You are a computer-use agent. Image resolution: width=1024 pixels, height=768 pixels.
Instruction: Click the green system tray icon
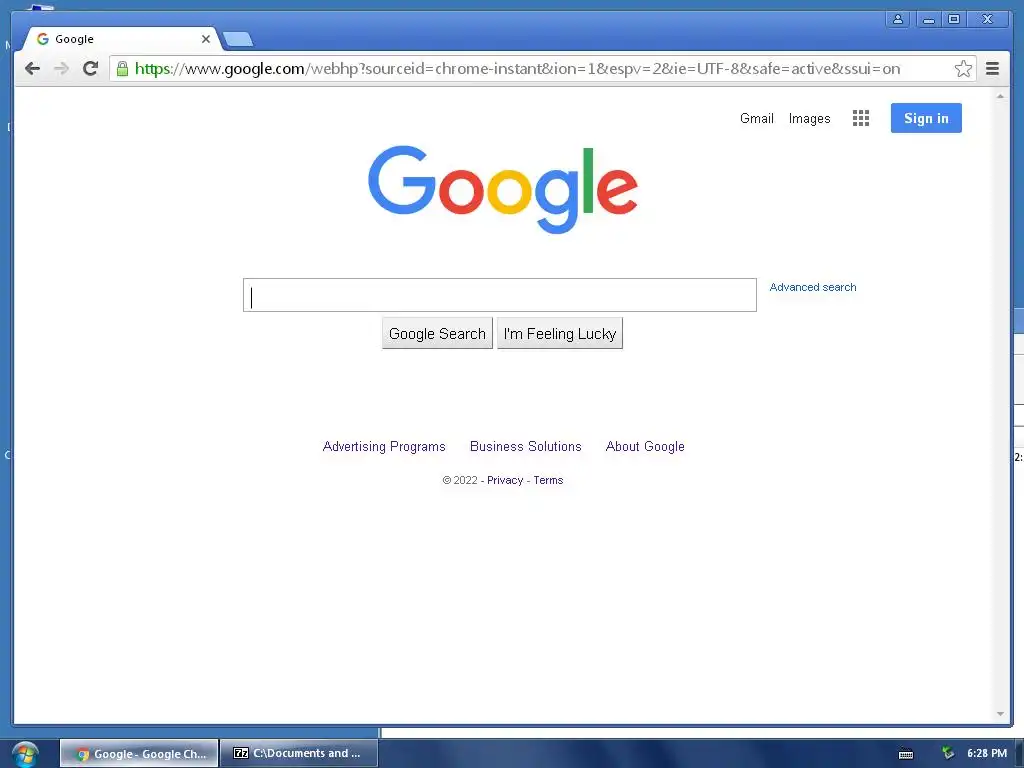click(x=948, y=754)
